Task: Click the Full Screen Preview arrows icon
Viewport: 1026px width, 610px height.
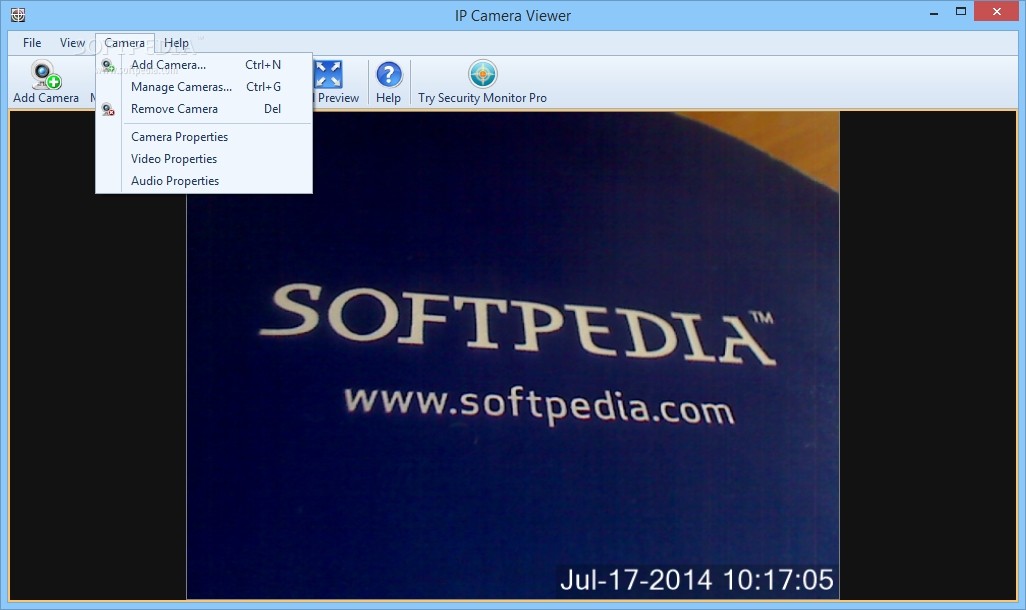Action: [328, 75]
